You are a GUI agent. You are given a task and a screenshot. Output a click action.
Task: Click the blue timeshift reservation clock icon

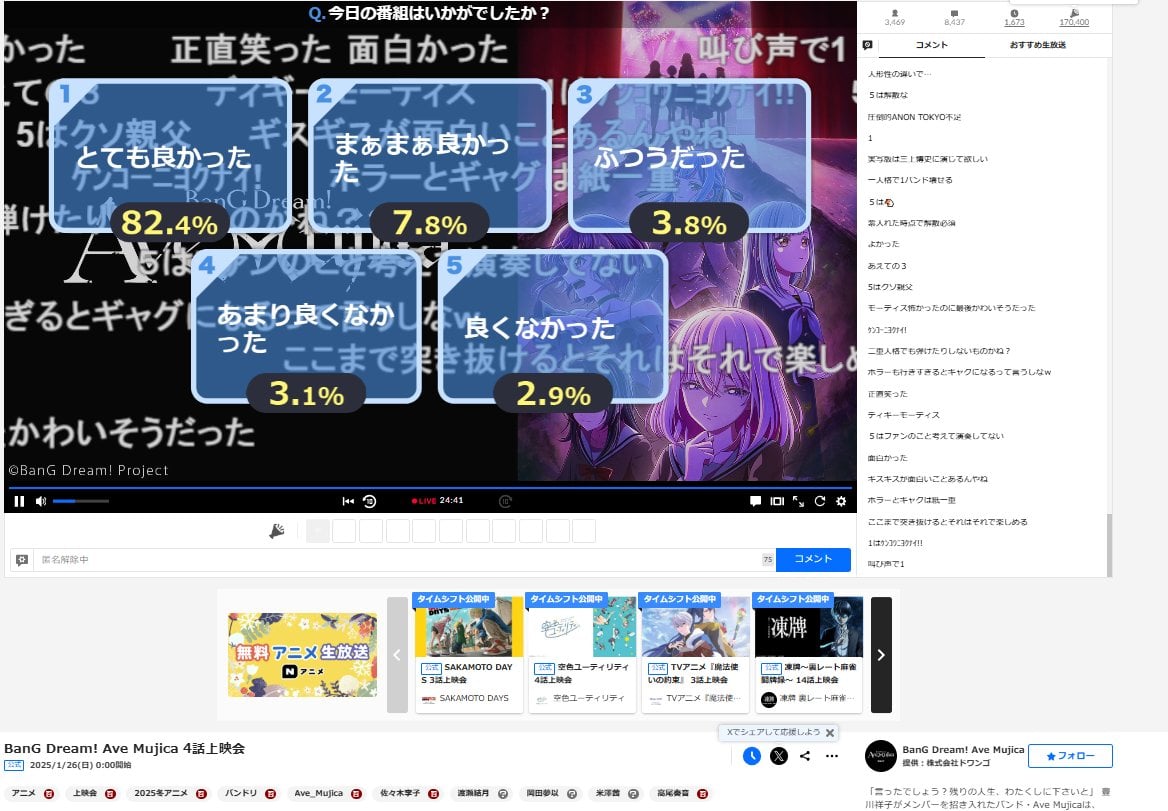[x=752, y=756]
